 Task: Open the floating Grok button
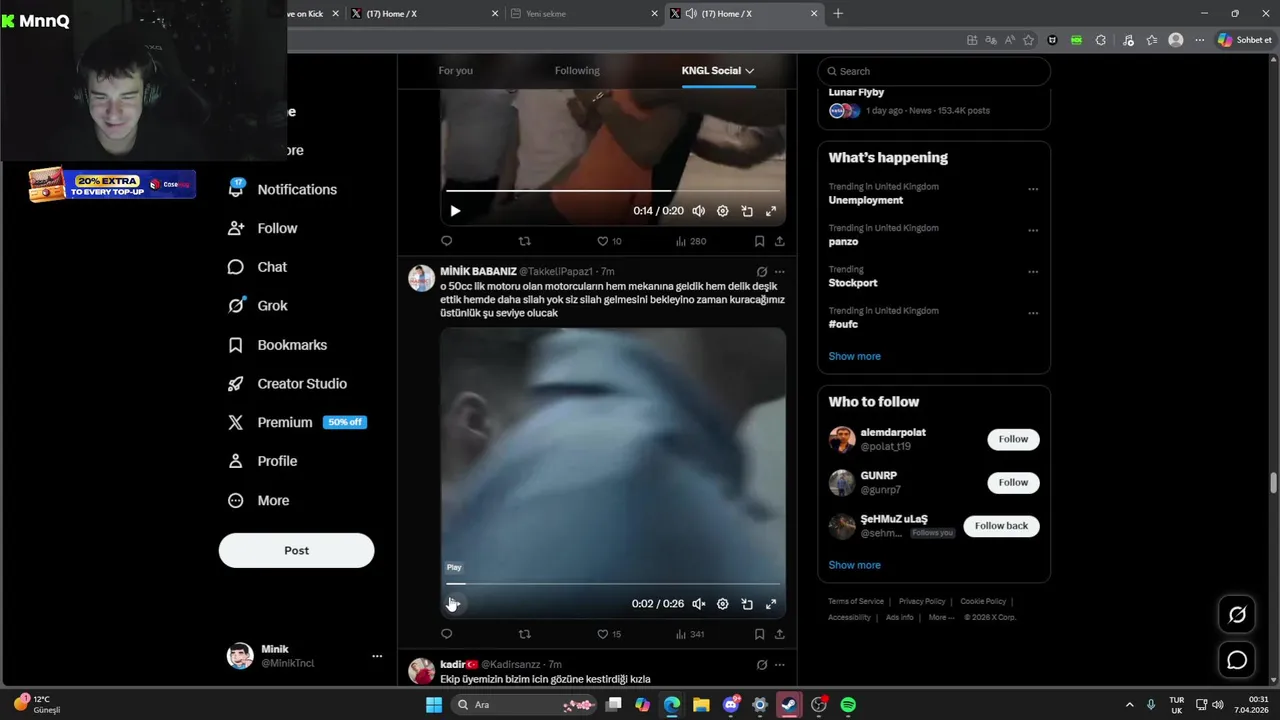coord(1237,615)
